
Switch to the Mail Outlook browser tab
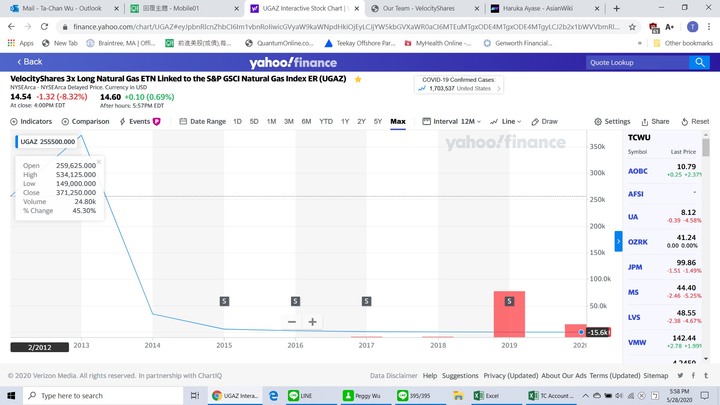click(64, 8)
